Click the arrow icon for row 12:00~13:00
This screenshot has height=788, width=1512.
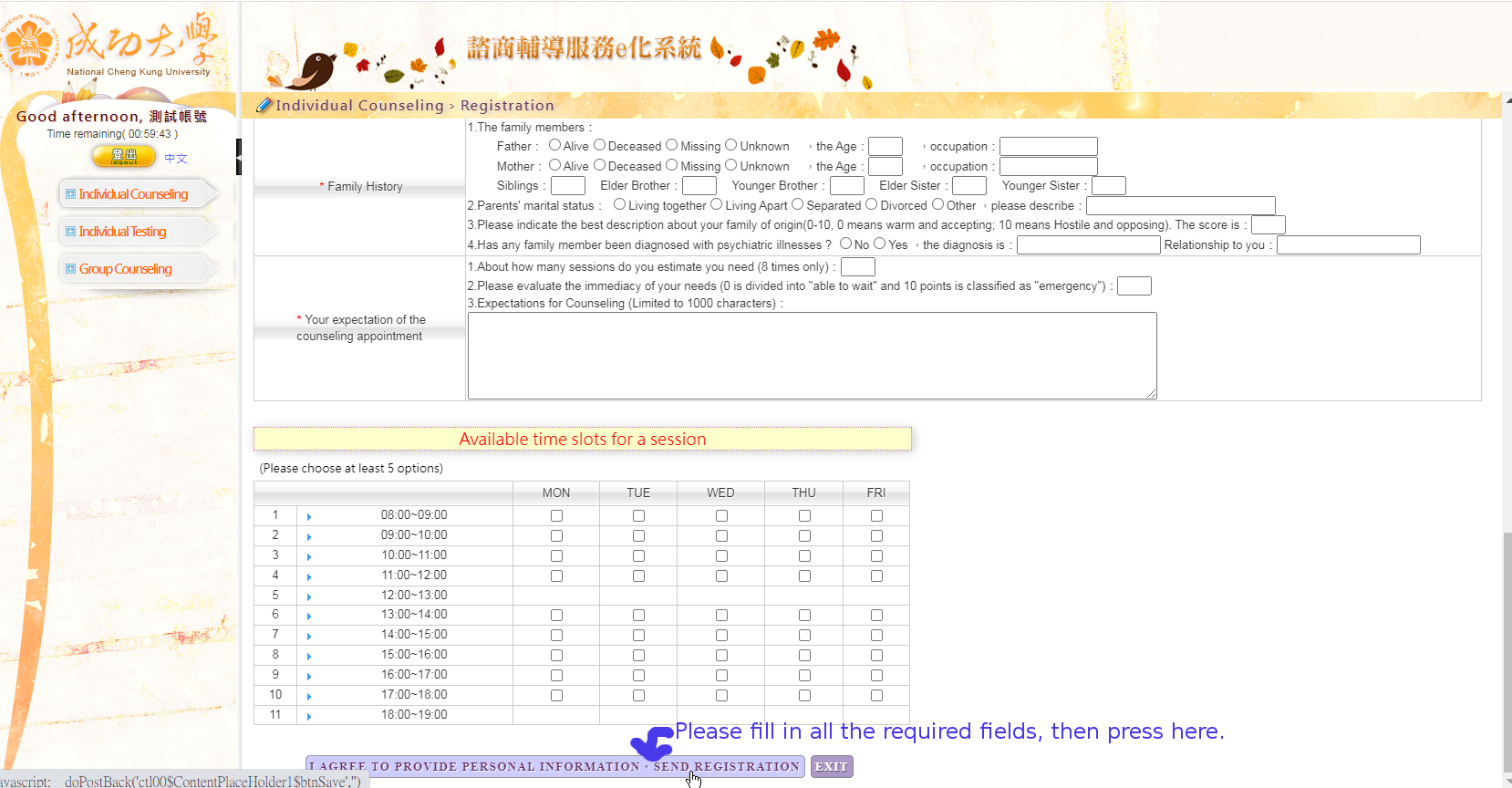[309, 597]
